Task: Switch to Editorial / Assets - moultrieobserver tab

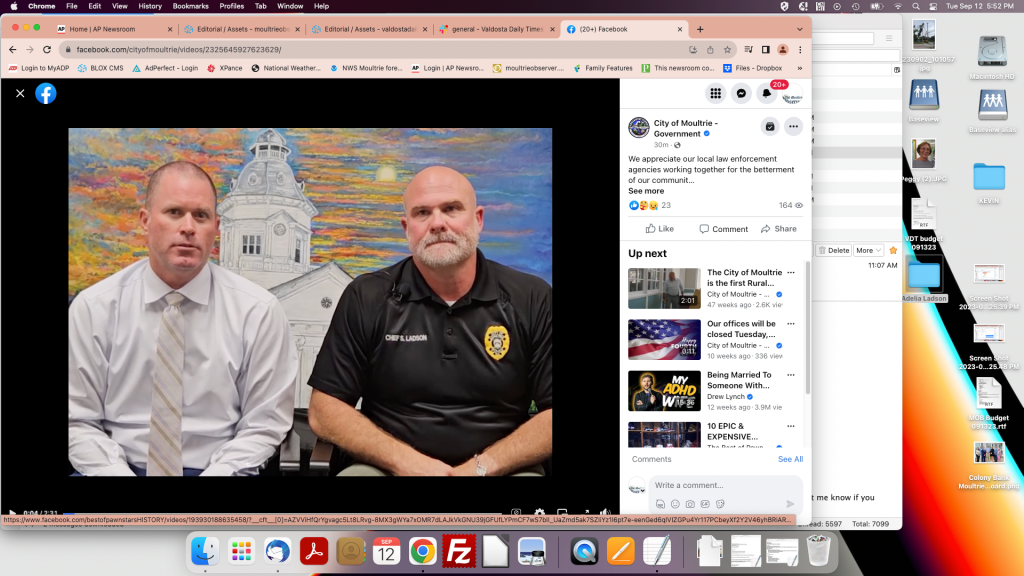Action: [242, 29]
